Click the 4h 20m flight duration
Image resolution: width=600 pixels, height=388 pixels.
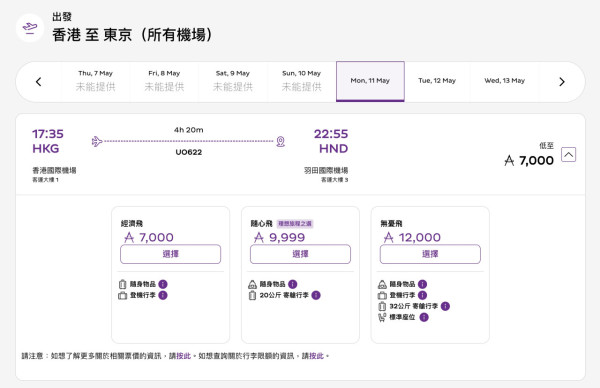(189, 130)
